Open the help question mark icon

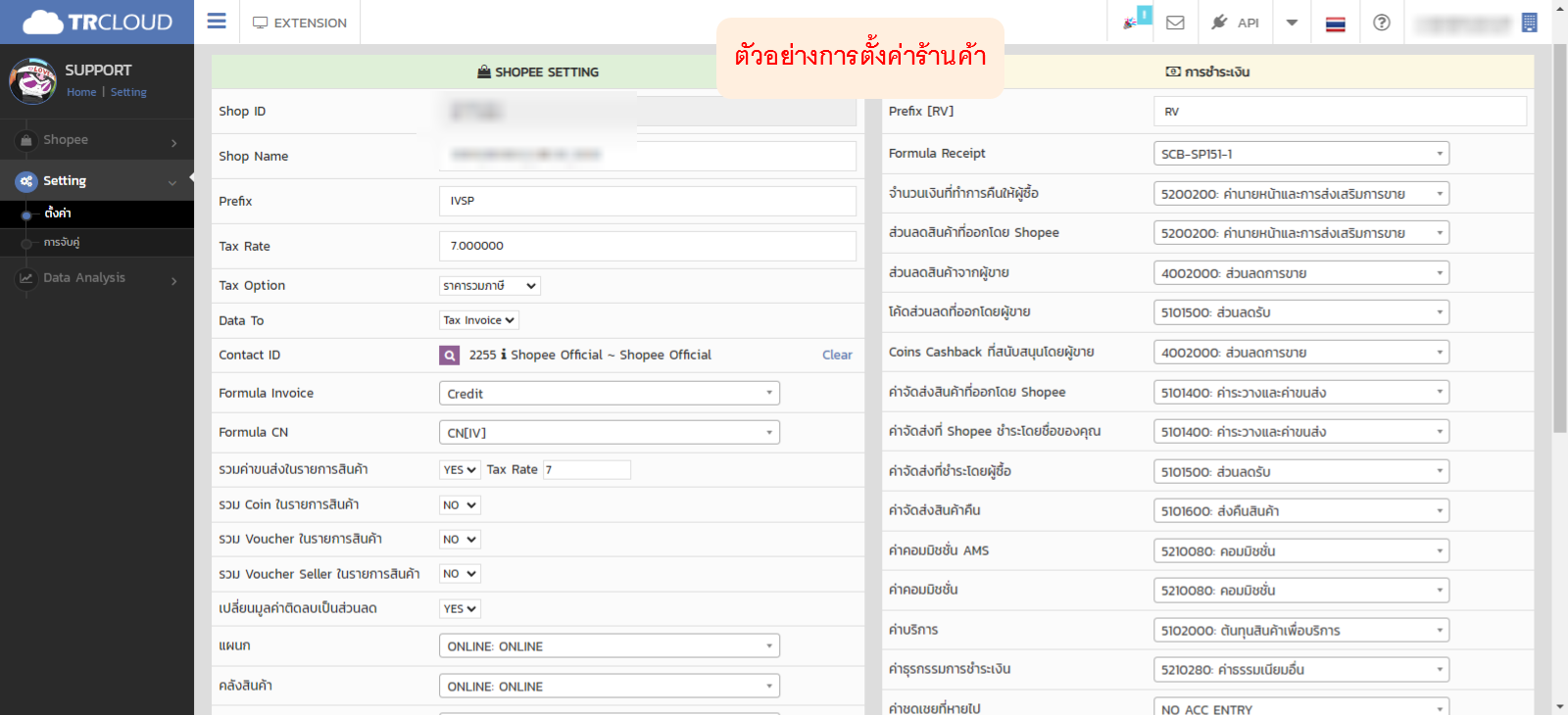point(1381,23)
